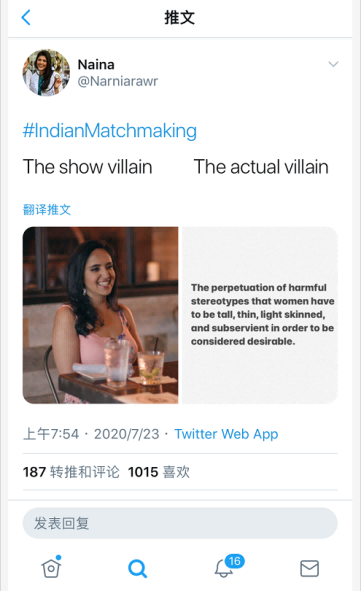Open the #IndianMatchmaking hashtag
The image size is (362, 592).
[x=109, y=131]
